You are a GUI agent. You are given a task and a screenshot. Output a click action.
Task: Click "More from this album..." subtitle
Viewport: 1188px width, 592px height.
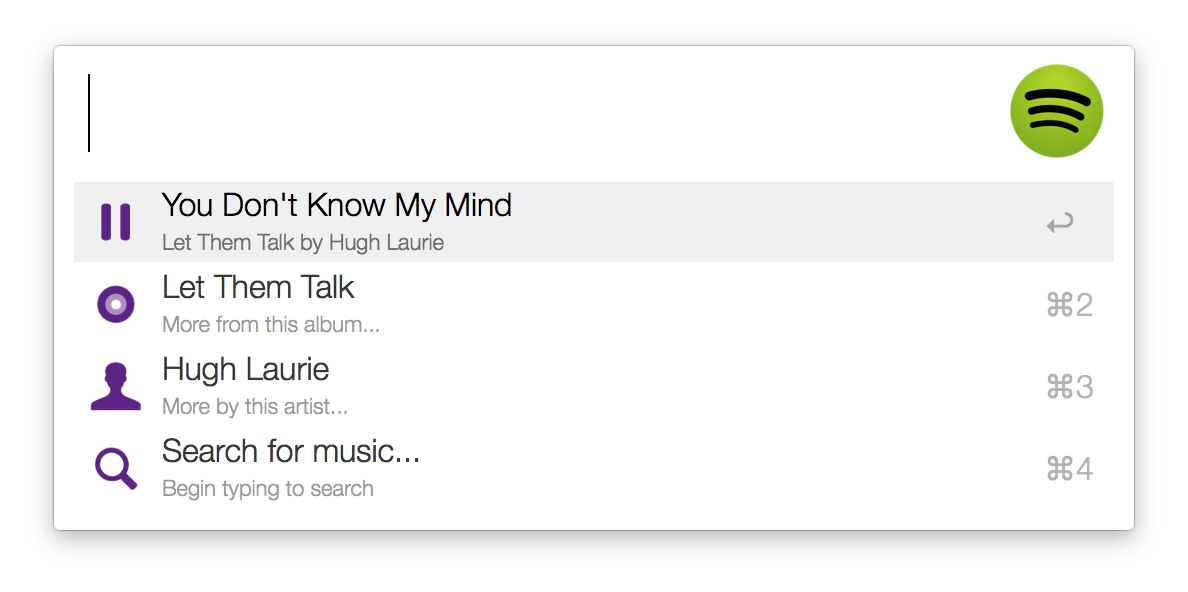point(270,325)
